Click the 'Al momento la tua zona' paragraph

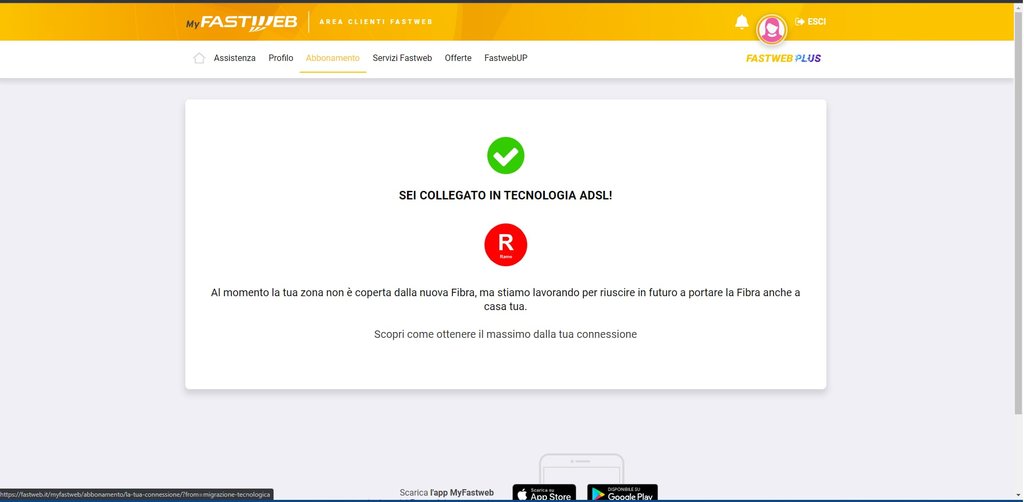click(505, 299)
